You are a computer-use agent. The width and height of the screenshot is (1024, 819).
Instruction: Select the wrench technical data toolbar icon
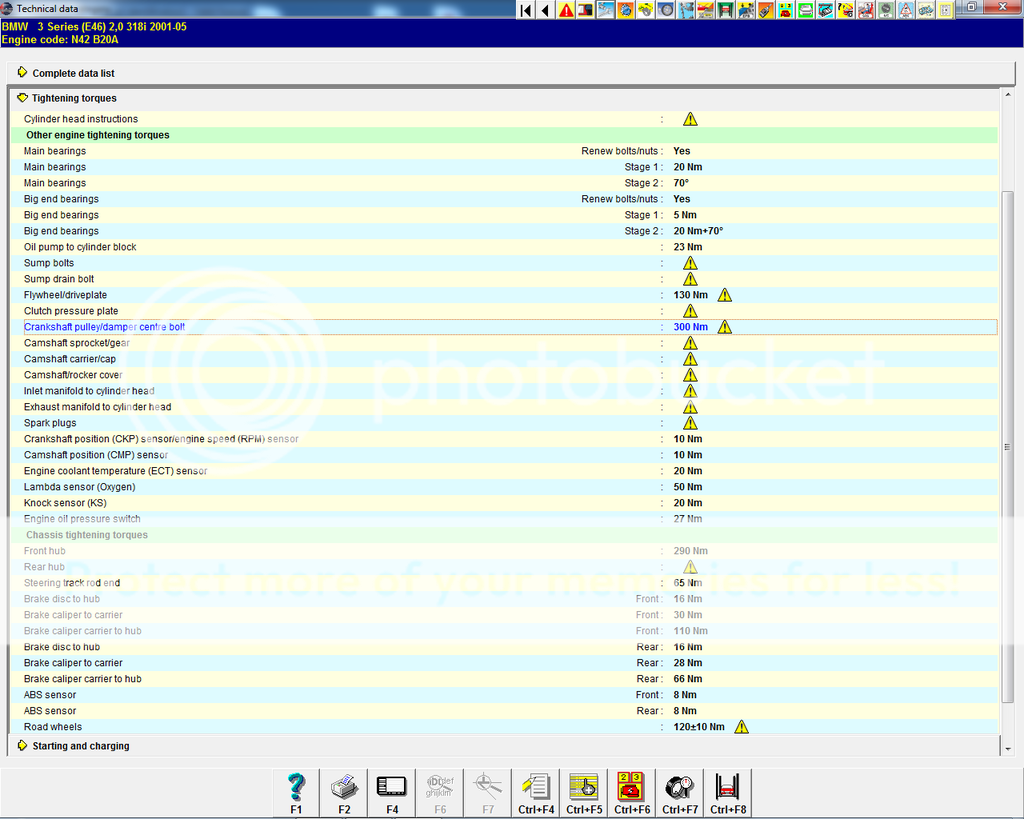point(605,10)
